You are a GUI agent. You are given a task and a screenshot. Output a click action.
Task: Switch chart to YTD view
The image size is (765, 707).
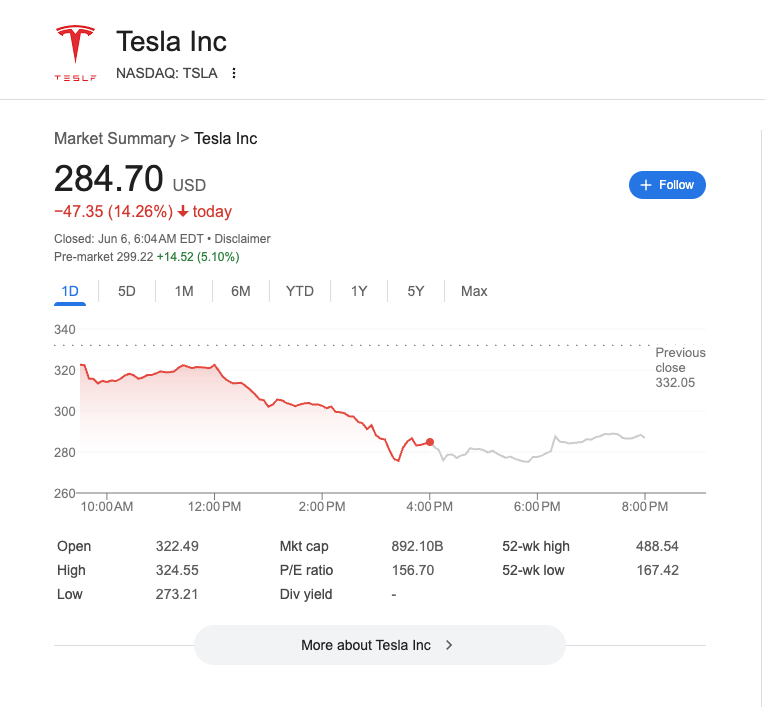[x=300, y=291]
